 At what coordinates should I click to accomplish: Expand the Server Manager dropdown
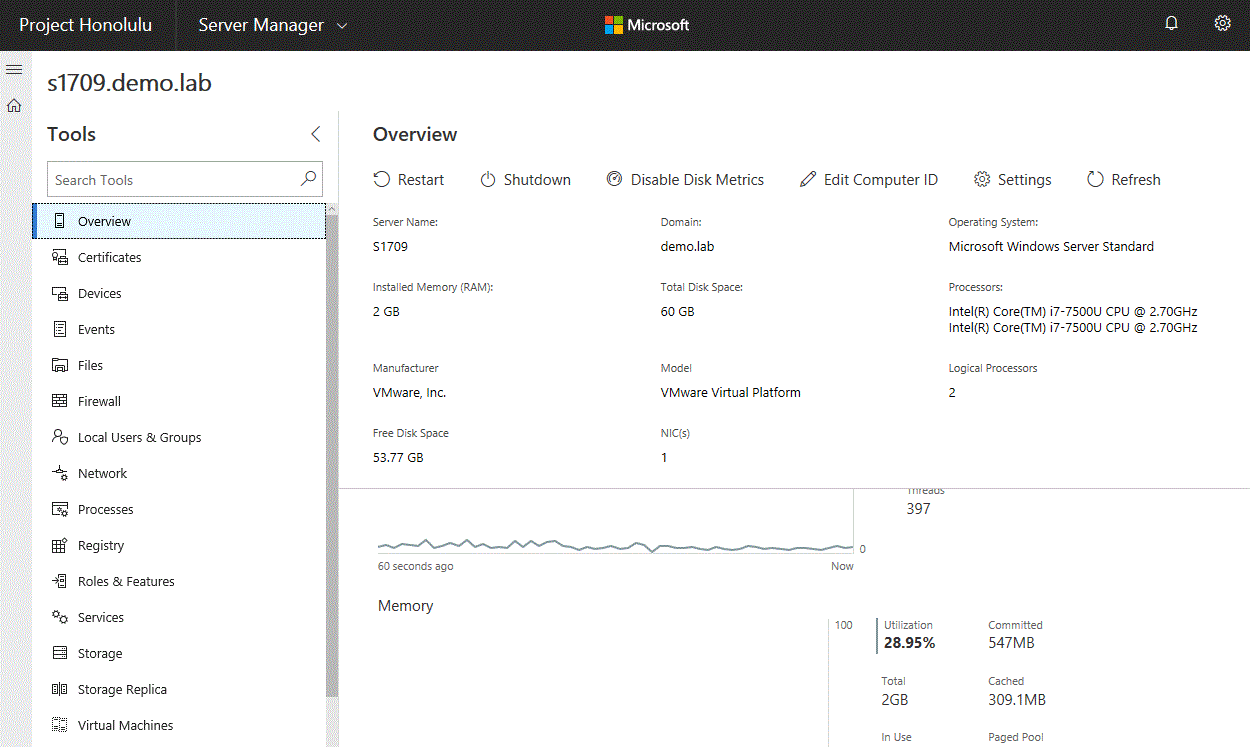click(x=272, y=25)
